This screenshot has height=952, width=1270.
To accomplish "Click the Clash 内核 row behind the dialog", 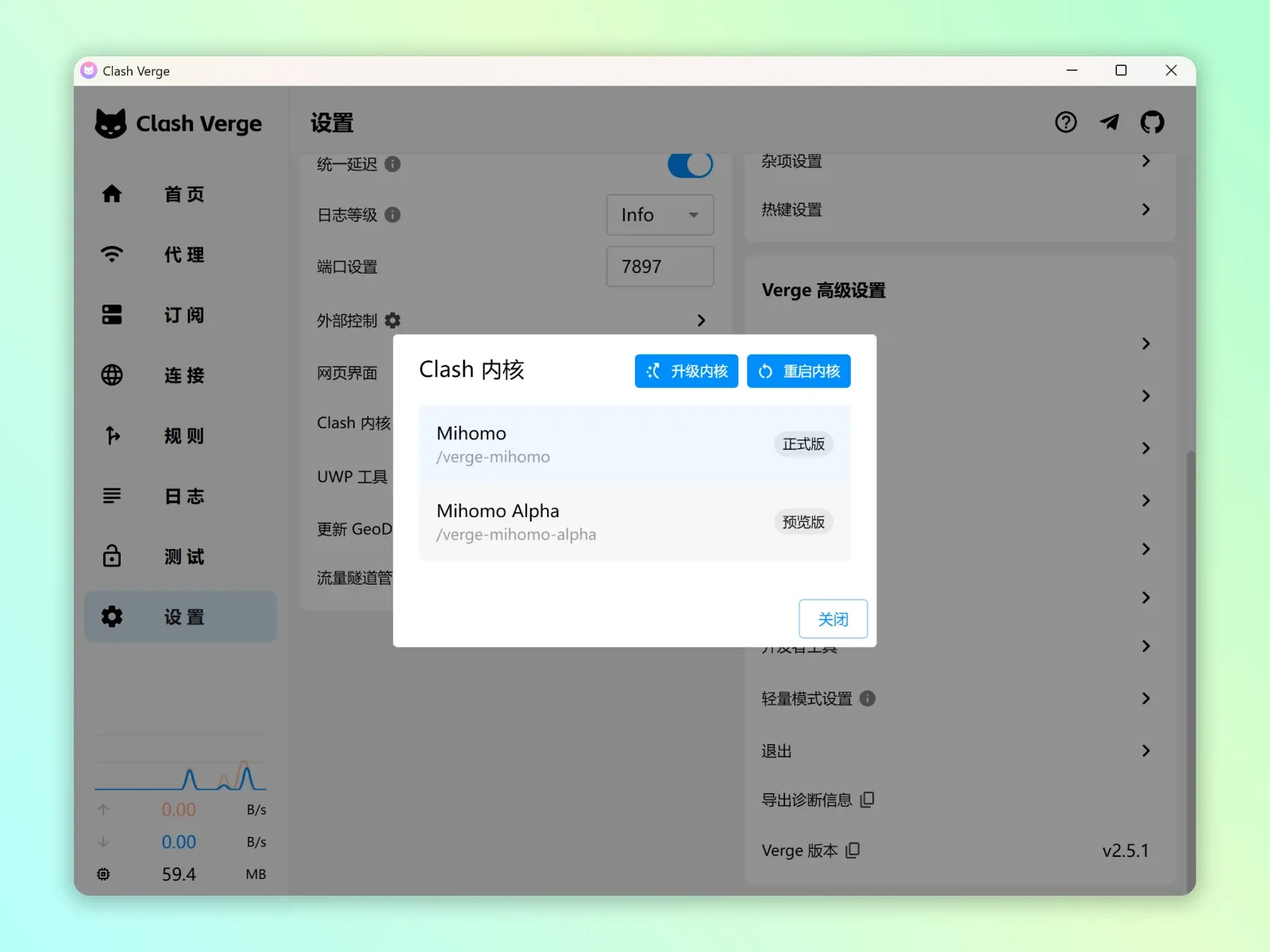I will coord(353,423).
